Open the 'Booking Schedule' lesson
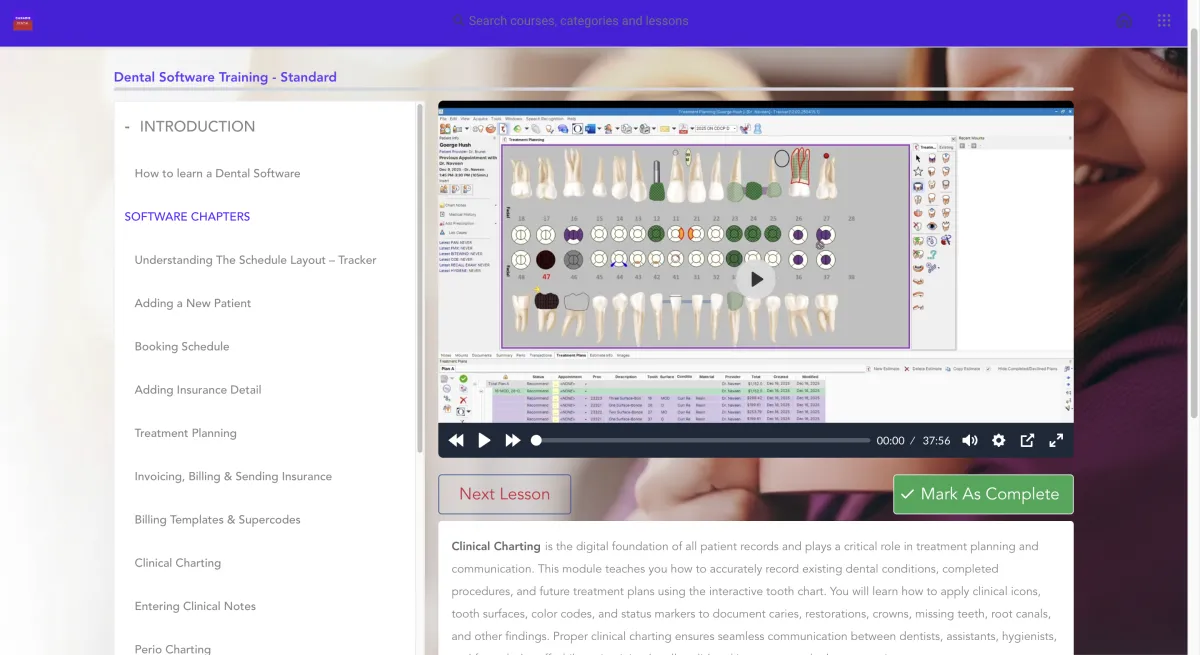Viewport: 1200px width, 655px height. pos(182,346)
